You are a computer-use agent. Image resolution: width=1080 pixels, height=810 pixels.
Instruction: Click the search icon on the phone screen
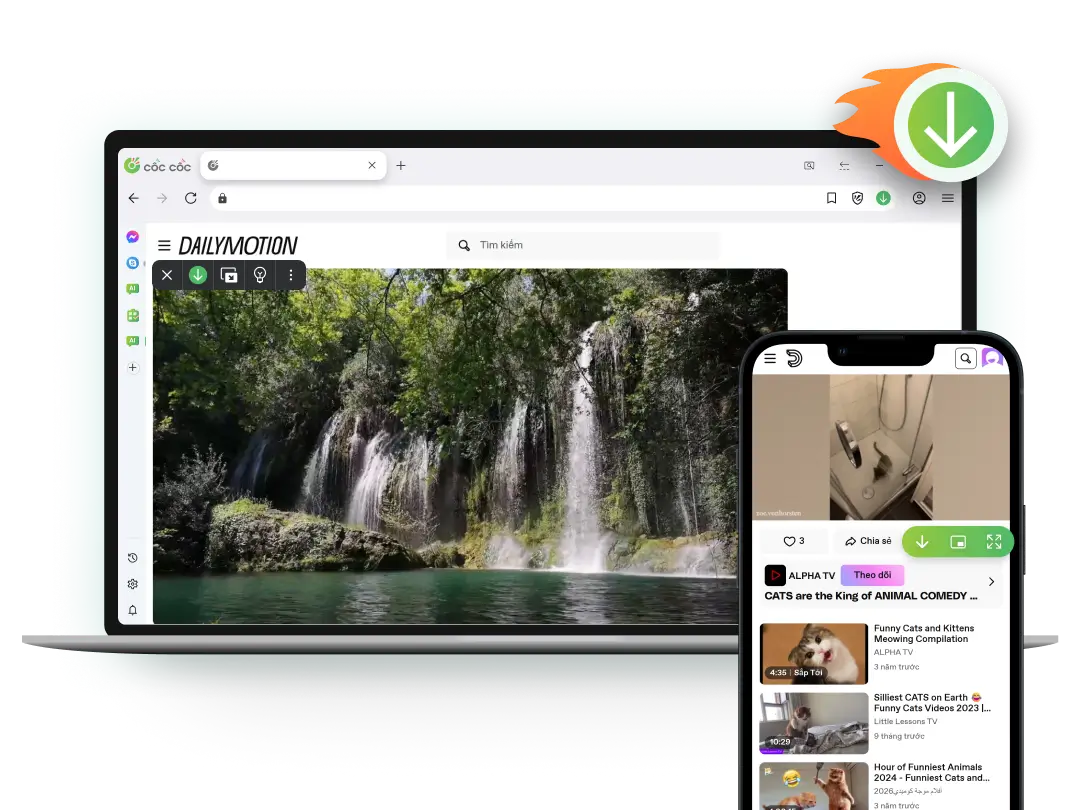coord(964,358)
